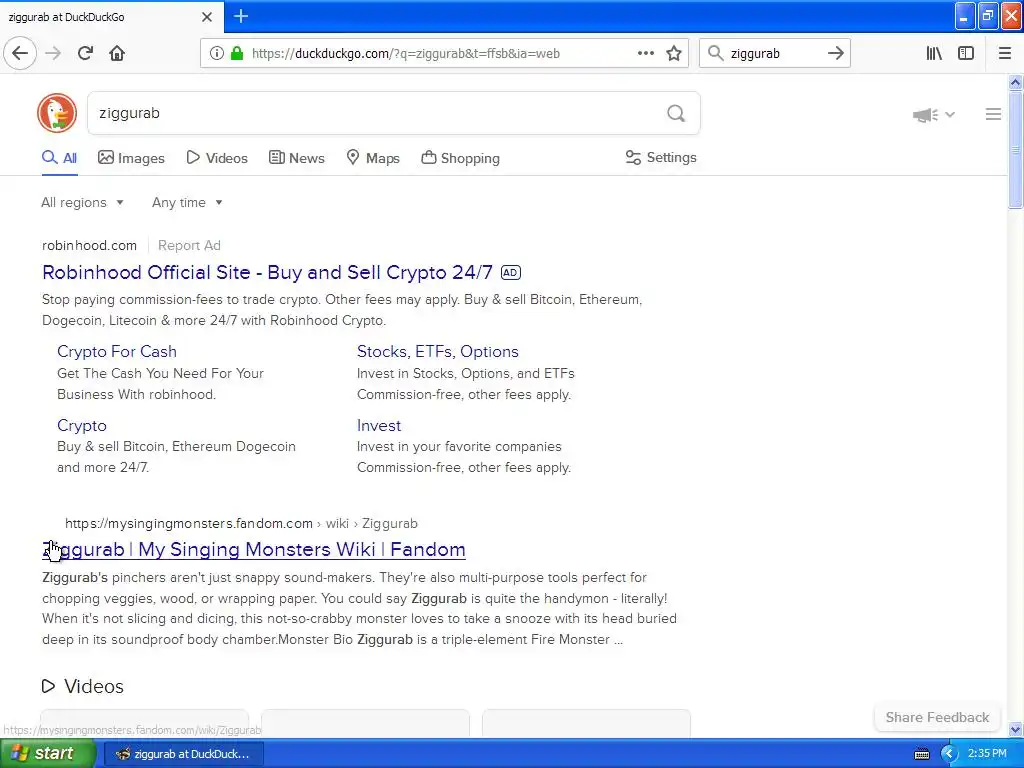Run search with DuckDuckGo magnifier button

[x=676, y=114]
